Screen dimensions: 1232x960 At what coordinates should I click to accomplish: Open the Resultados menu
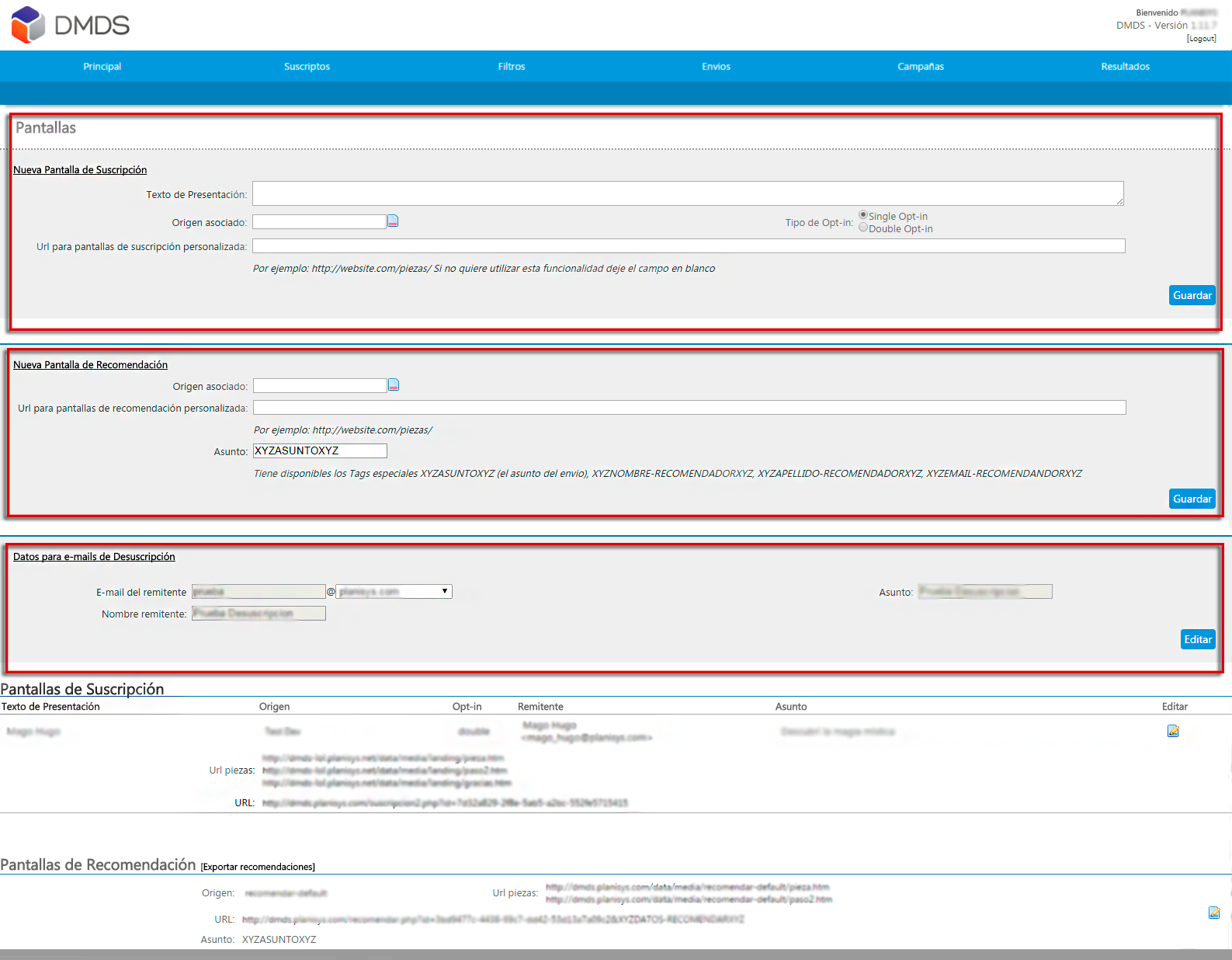pos(1125,67)
